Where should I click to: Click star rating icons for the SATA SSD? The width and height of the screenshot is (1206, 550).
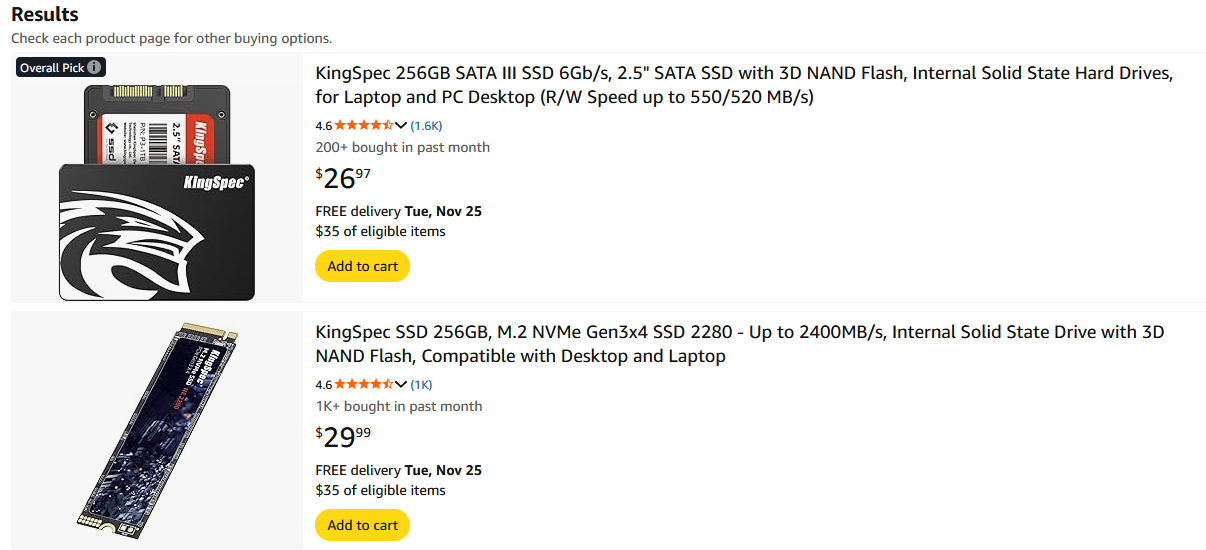click(363, 126)
